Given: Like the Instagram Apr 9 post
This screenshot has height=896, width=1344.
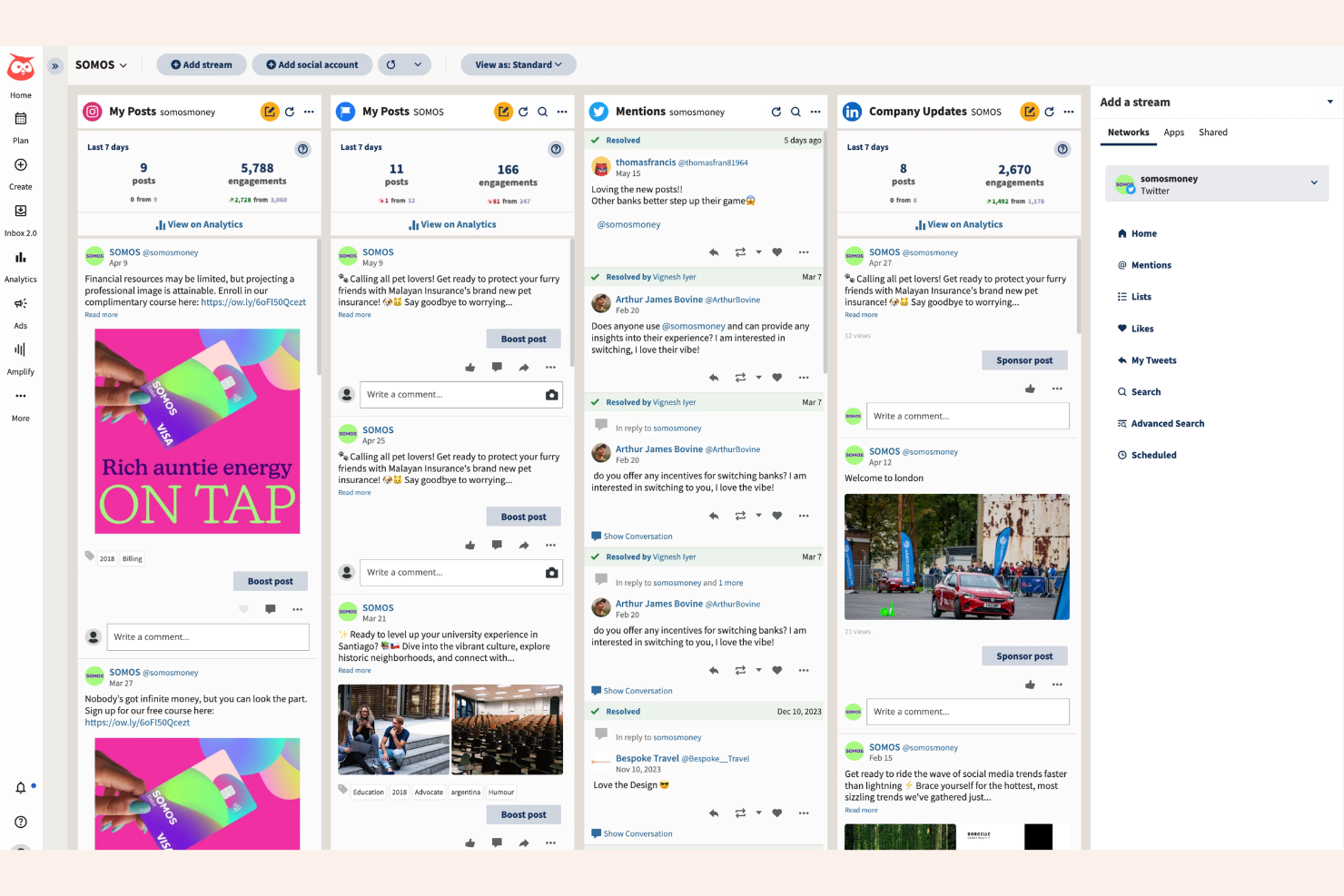Looking at the screenshot, I should [x=243, y=609].
